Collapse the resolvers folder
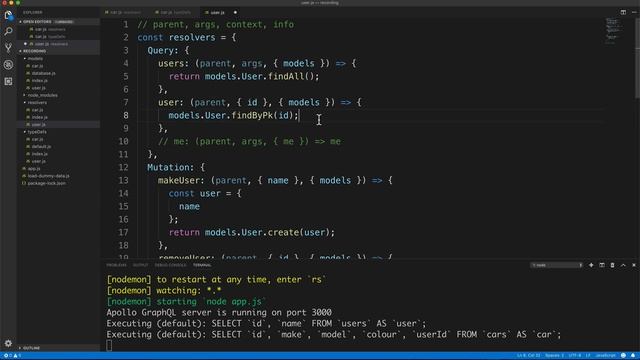Viewport: 640px width, 360px height. pos(37,102)
